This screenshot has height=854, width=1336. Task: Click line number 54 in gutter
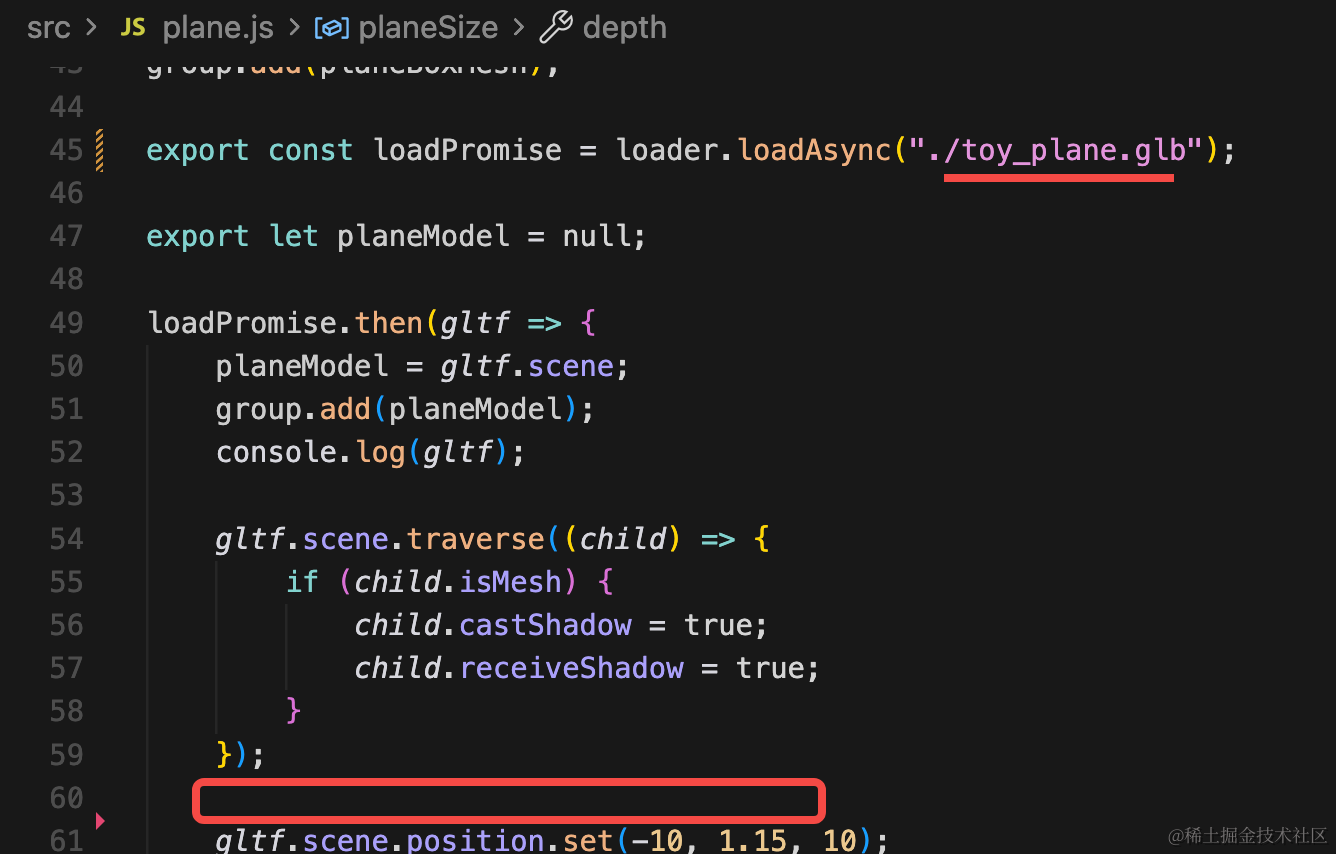[66, 539]
